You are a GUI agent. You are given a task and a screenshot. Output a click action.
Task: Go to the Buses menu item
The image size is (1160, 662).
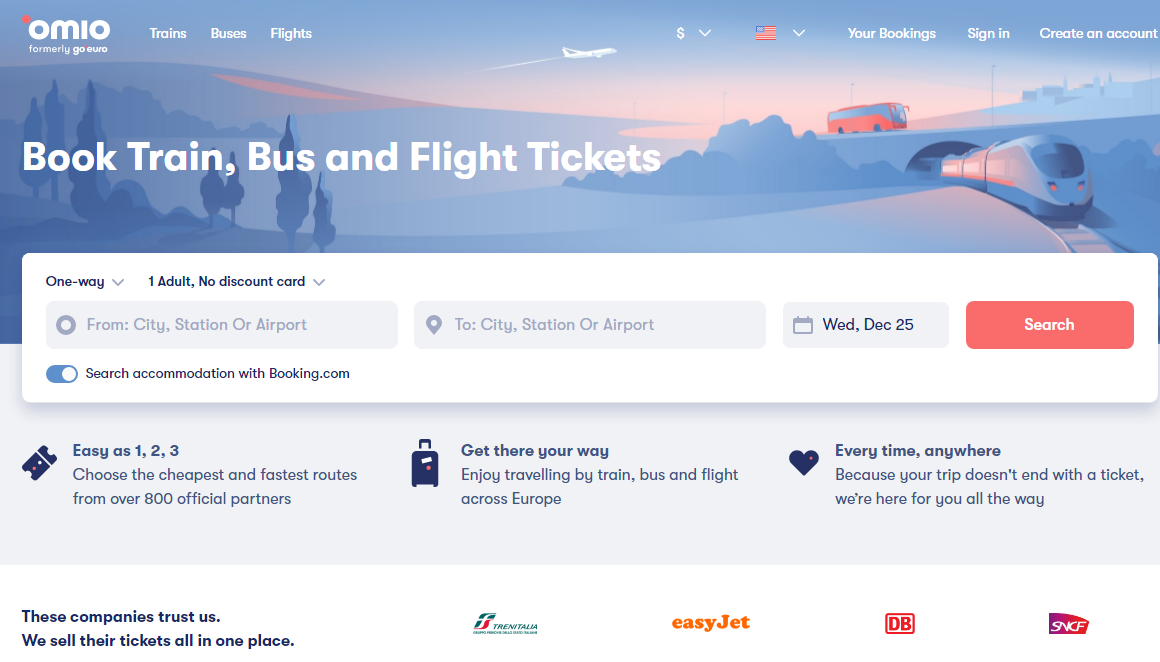(228, 33)
